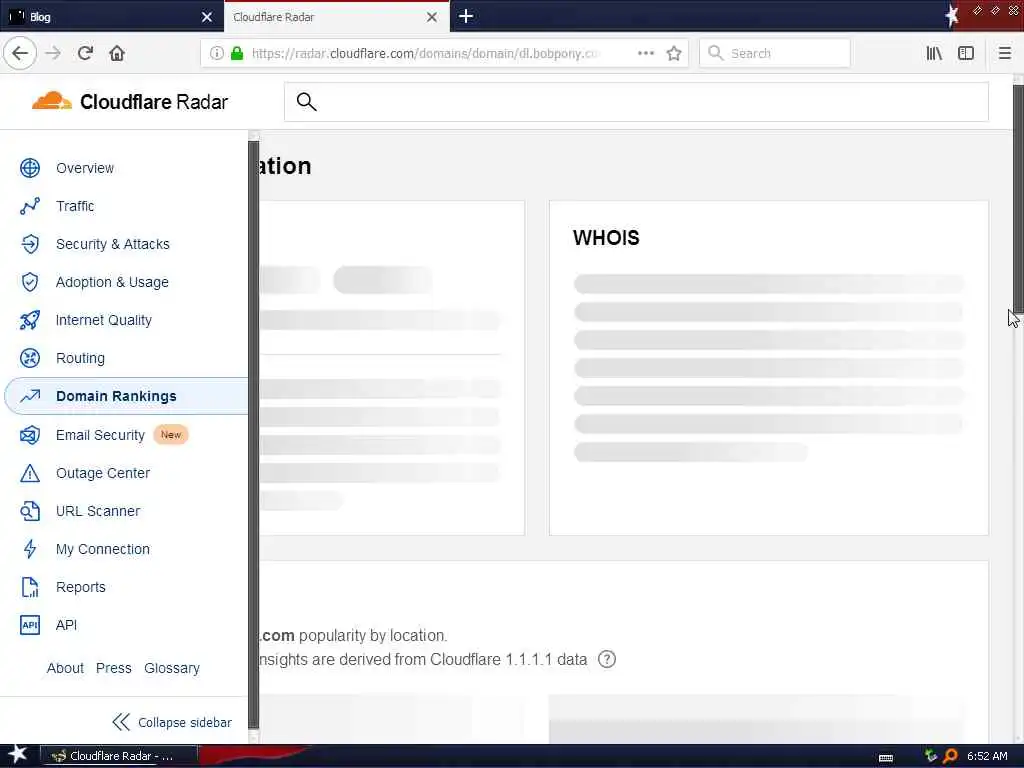Open the API icon in sidebar
1024x768 pixels.
[x=30, y=625]
